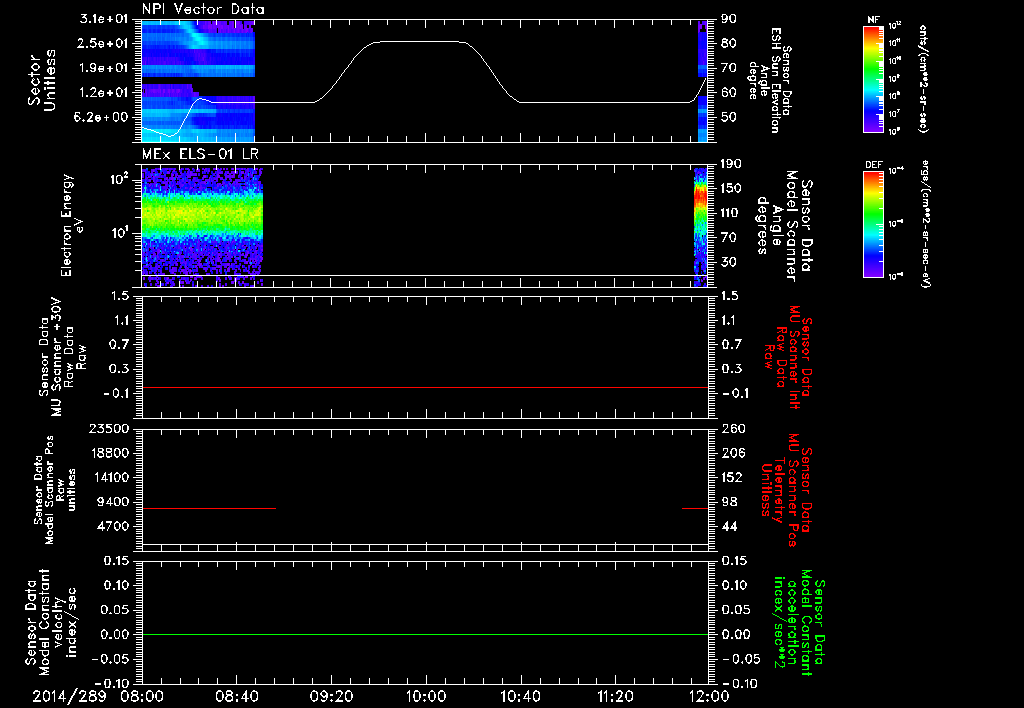Click the 206 telemetry tick value
The image size is (1024, 708).
[732, 453]
